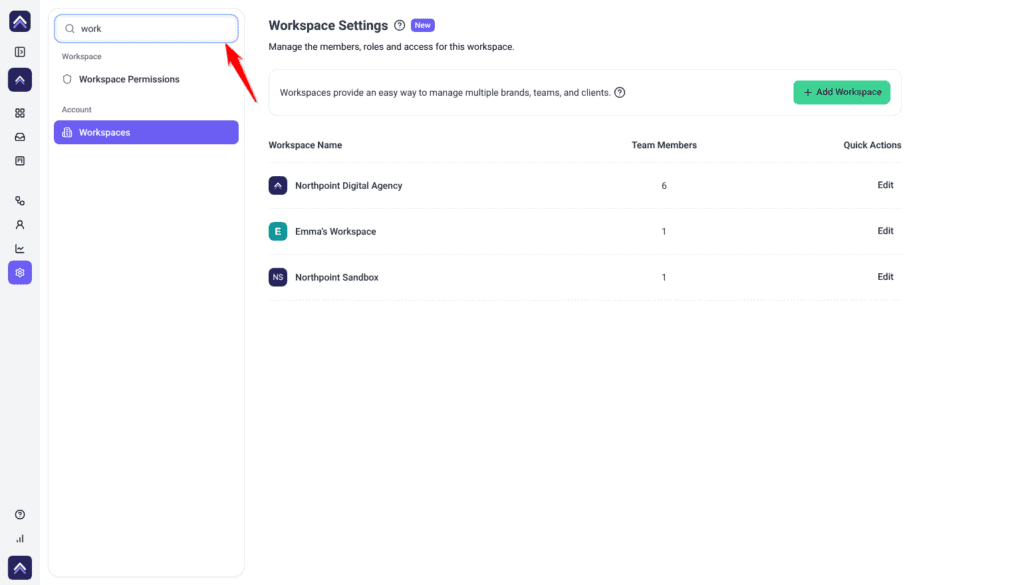Click the Northpoint Digital Agency logo icon
1024x585 pixels.
click(278, 185)
